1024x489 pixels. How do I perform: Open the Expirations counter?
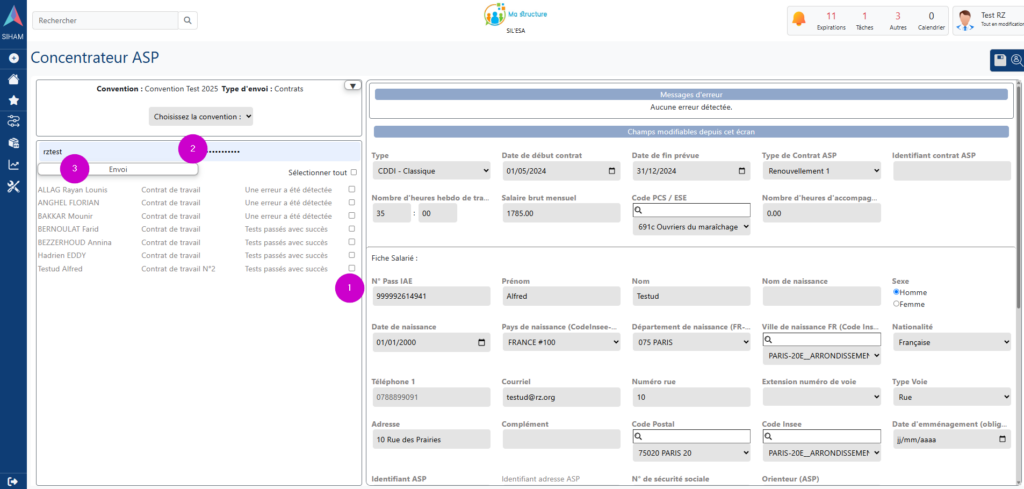(831, 20)
